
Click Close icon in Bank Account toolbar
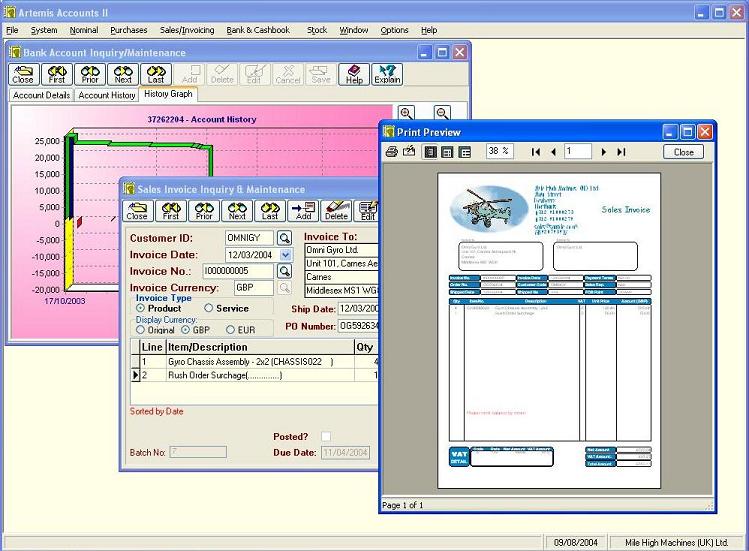pyautogui.click(x=23, y=75)
